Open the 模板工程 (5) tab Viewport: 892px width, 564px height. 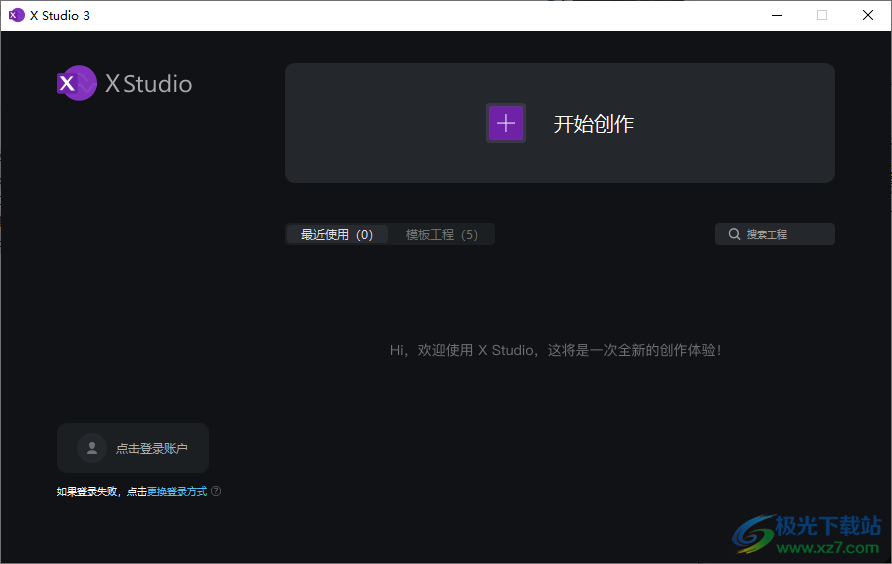[441, 234]
